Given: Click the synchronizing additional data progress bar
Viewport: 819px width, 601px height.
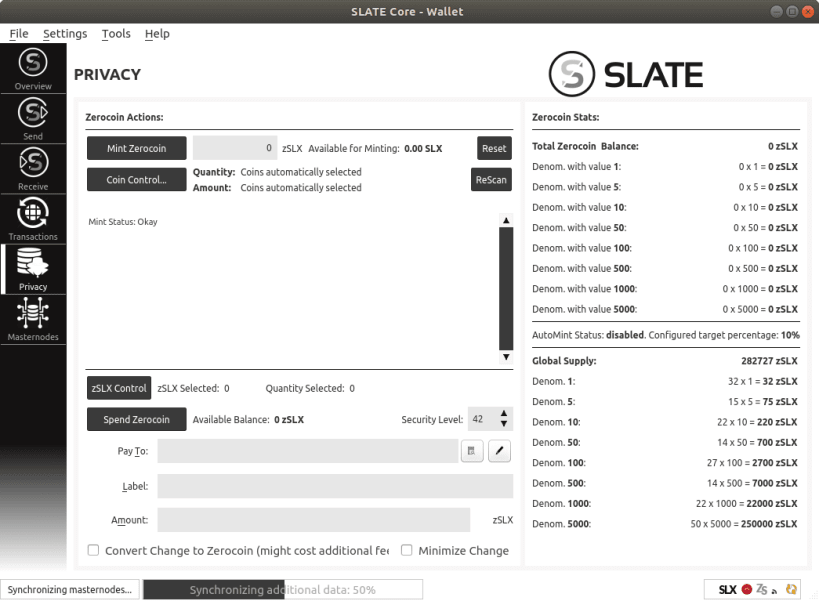Looking at the screenshot, I should coord(283,590).
